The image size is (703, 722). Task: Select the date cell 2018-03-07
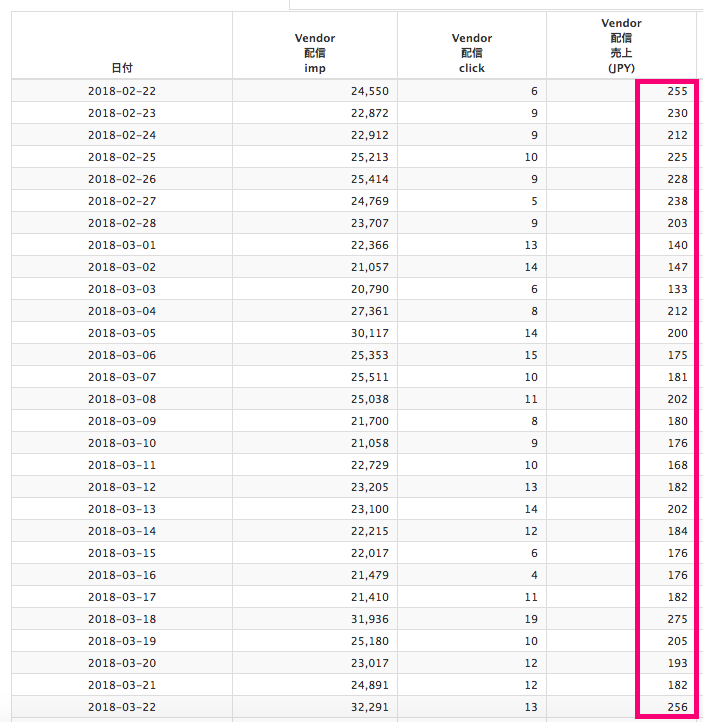[122, 377]
